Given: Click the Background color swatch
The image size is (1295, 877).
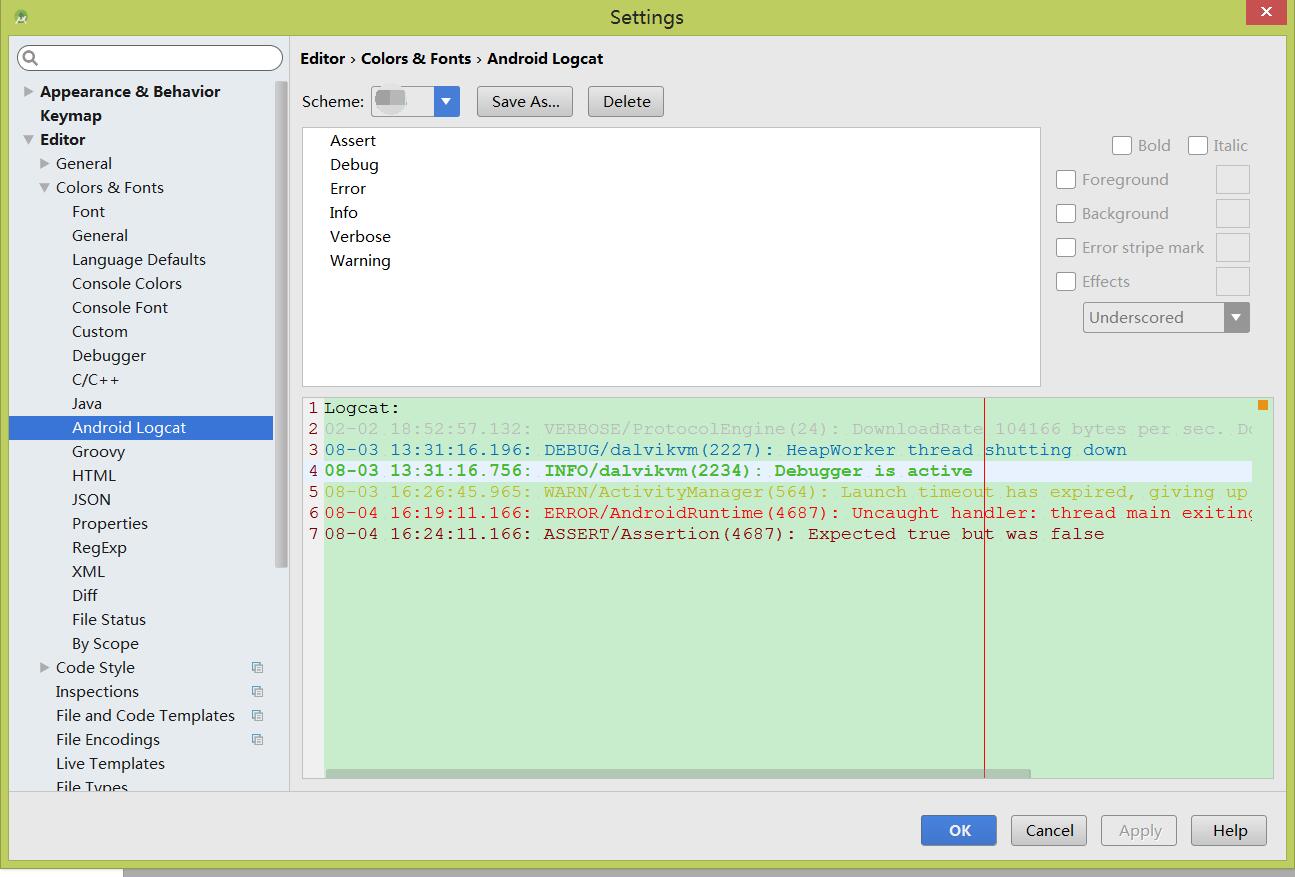Looking at the screenshot, I should click(x=1232, y=214).
